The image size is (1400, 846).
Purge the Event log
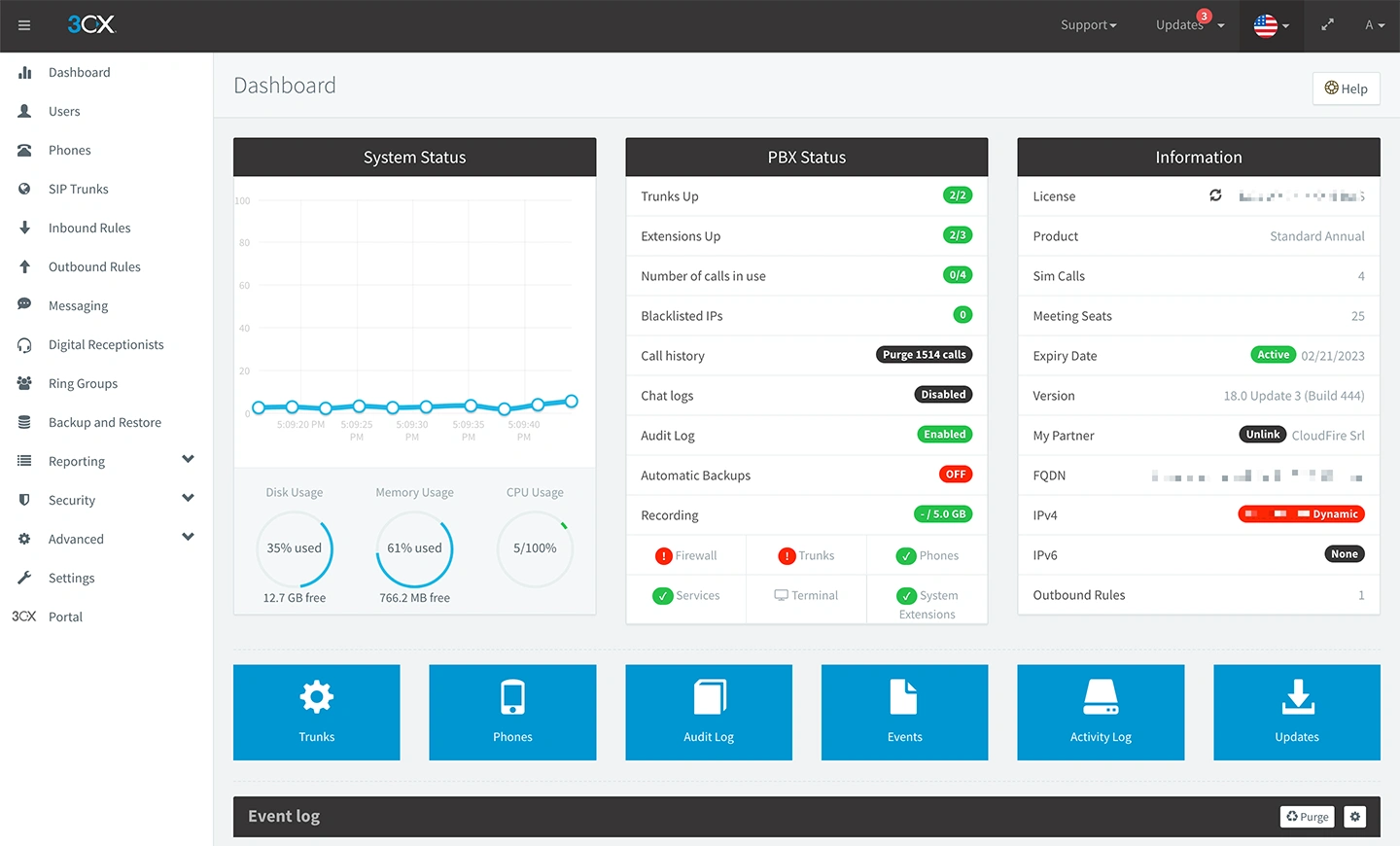pyautogui.click(x=1308, y=817)
